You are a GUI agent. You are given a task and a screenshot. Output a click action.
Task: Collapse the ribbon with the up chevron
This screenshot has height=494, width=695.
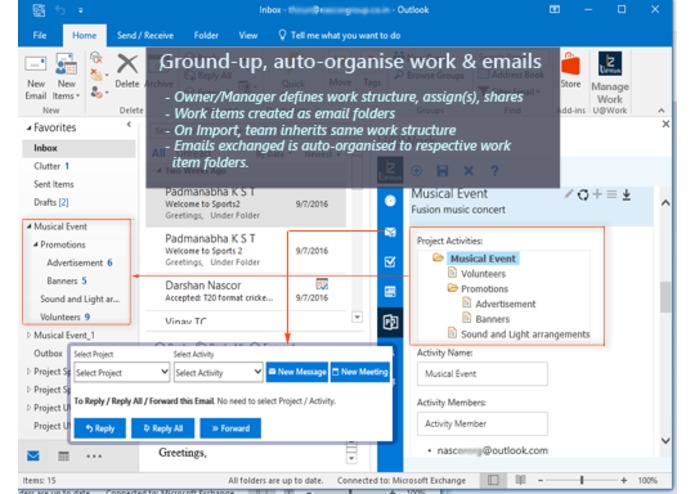click(661, 110)
